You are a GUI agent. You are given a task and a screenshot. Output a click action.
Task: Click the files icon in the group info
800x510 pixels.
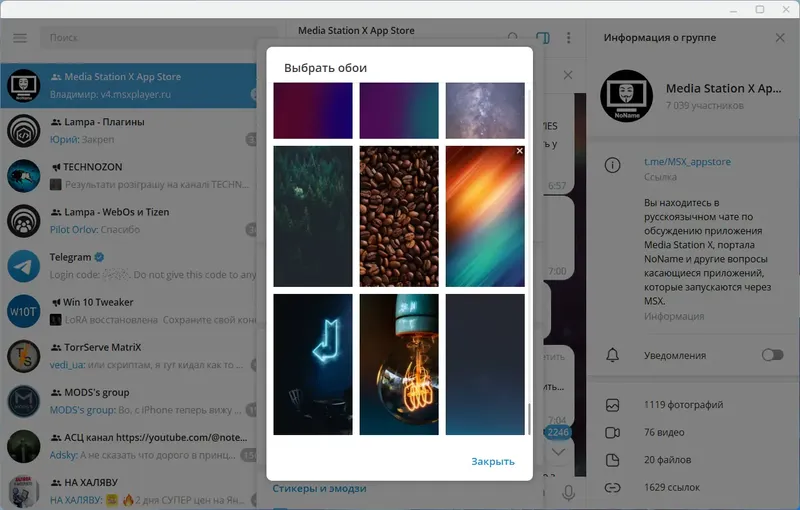click(x=612, y=460)
